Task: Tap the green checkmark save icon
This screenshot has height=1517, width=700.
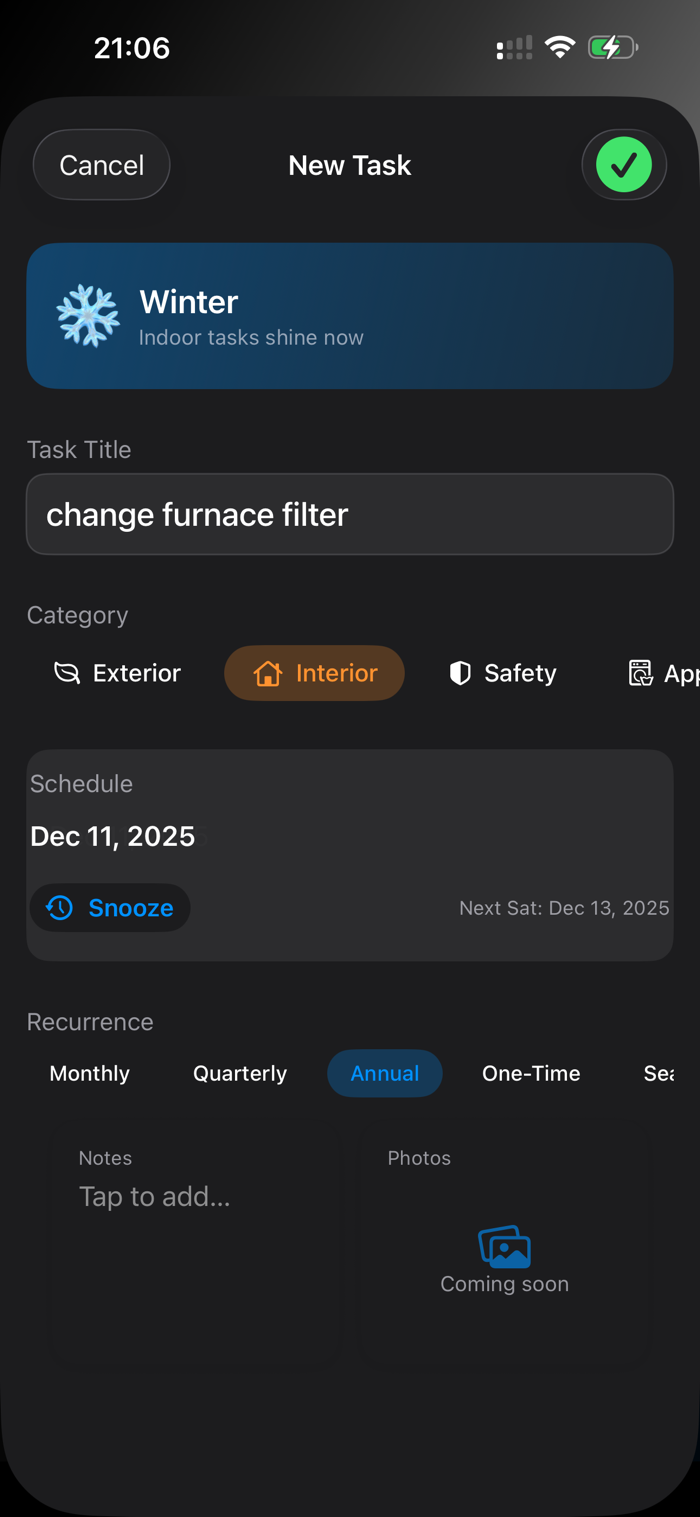Action: [624, 165]
